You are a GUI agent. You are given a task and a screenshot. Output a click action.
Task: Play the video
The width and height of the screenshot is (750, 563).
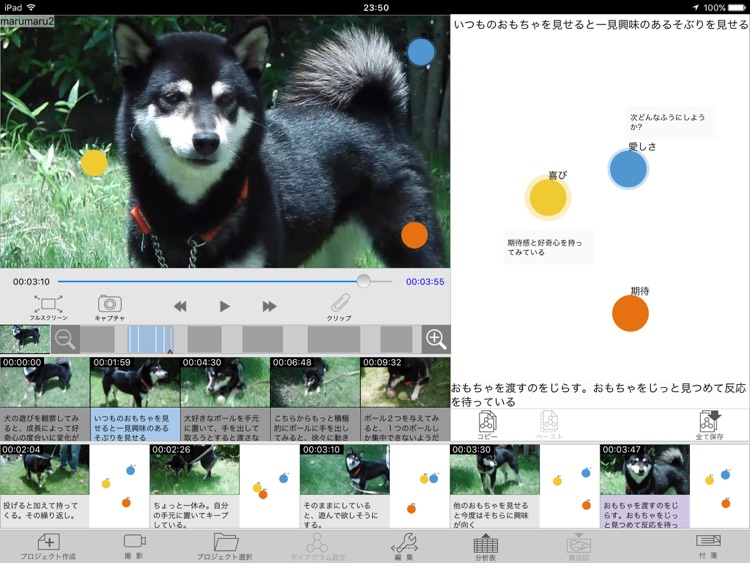click(x=224, y=306)
